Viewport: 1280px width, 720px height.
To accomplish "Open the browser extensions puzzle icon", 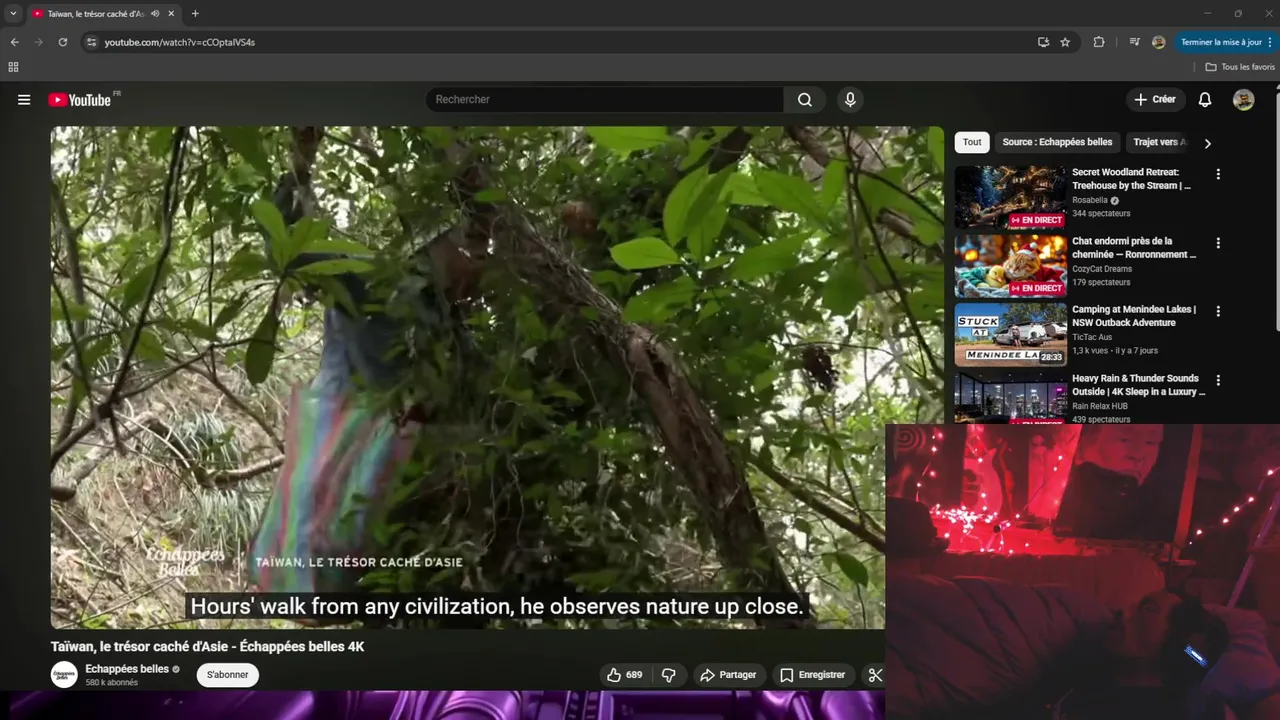I will [1099, 42].
